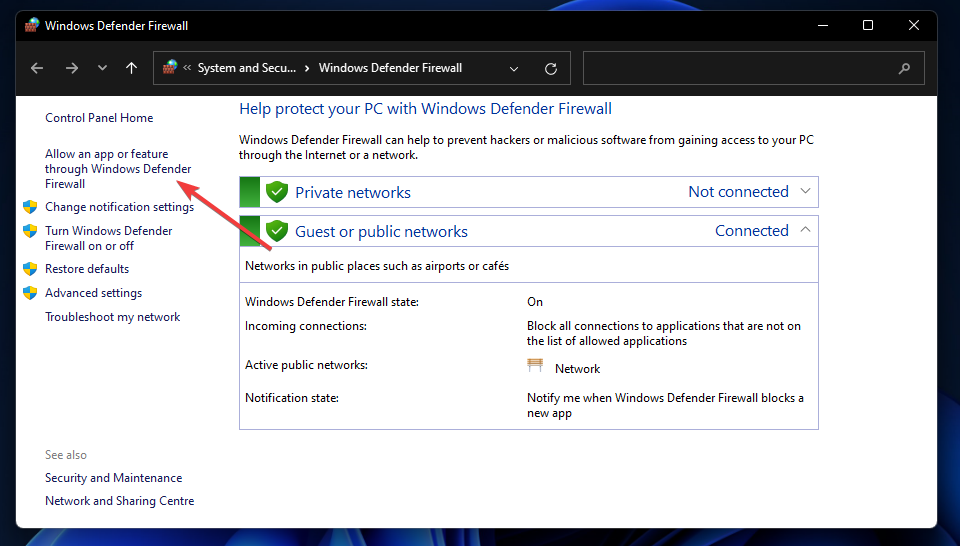Image resolution: width=960 pixels, height=546 pixels.
Task: Click the magnifier search icon
Action: tap(904, 69)
